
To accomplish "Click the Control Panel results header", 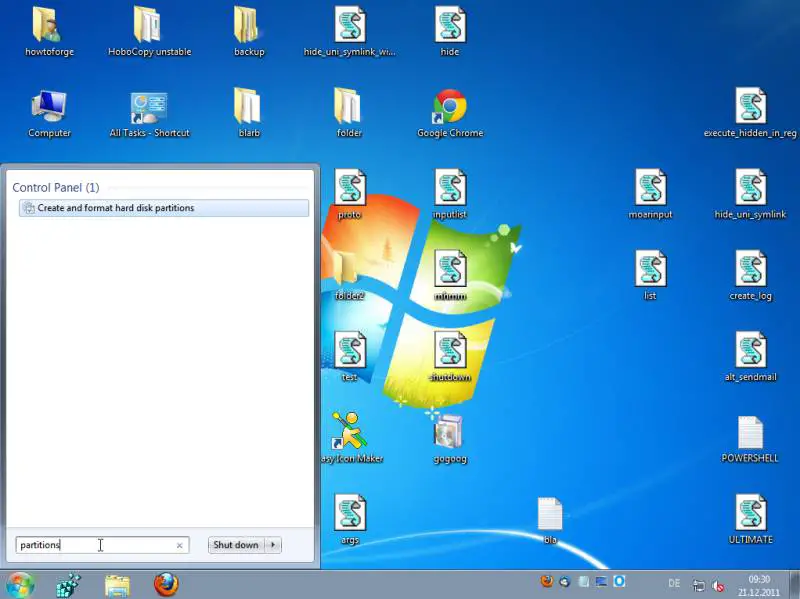I will tap(55, 187).
